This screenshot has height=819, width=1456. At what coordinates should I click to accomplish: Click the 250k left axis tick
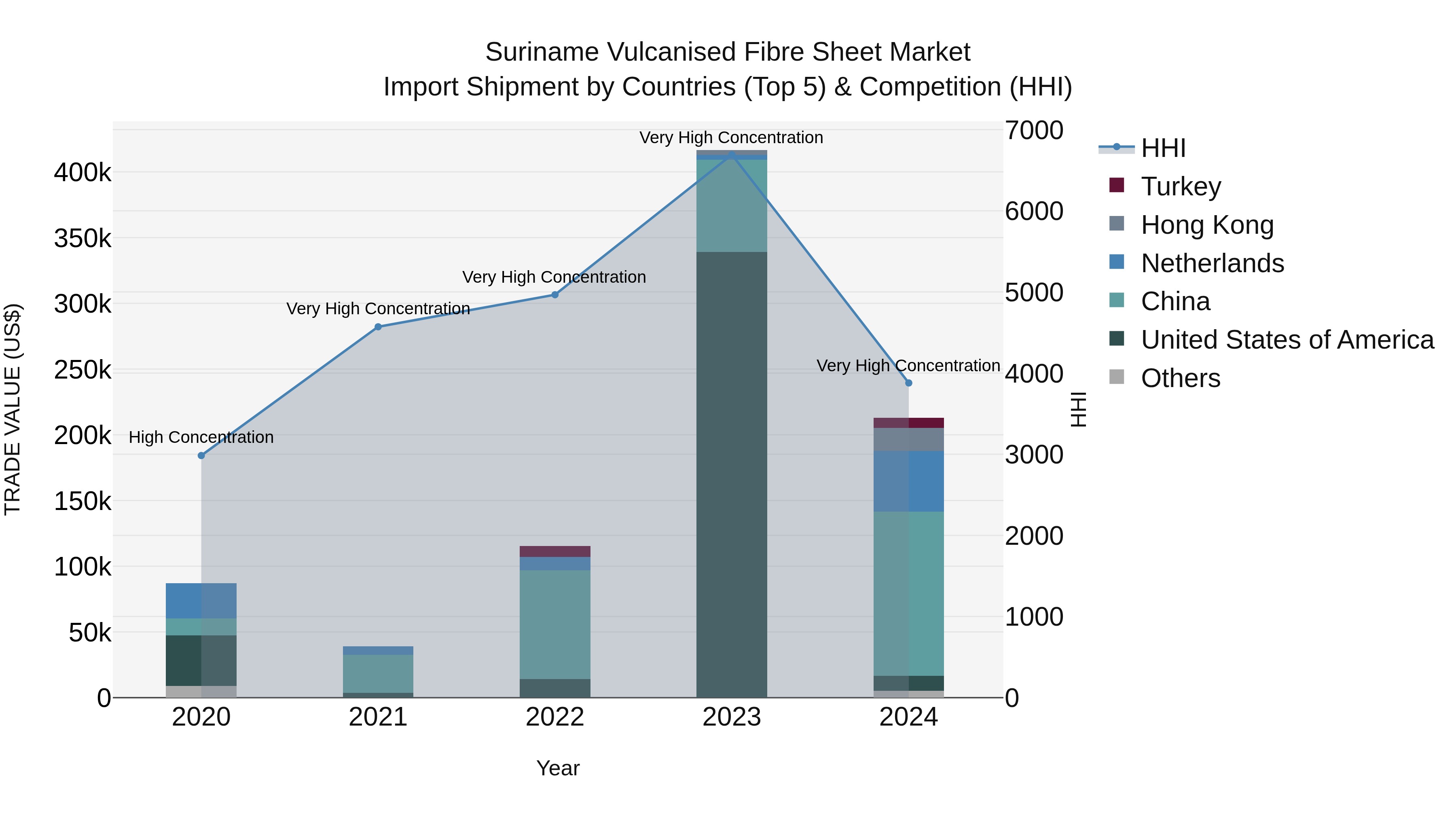tap(83, 370)
